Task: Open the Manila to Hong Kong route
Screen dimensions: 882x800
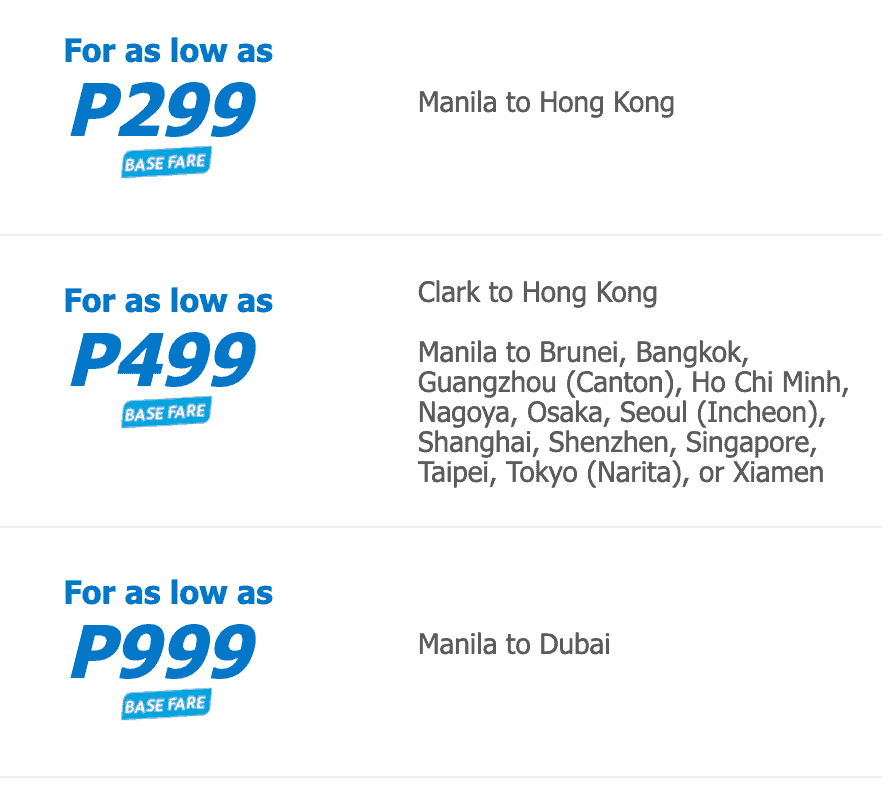Action: [546, 102]
